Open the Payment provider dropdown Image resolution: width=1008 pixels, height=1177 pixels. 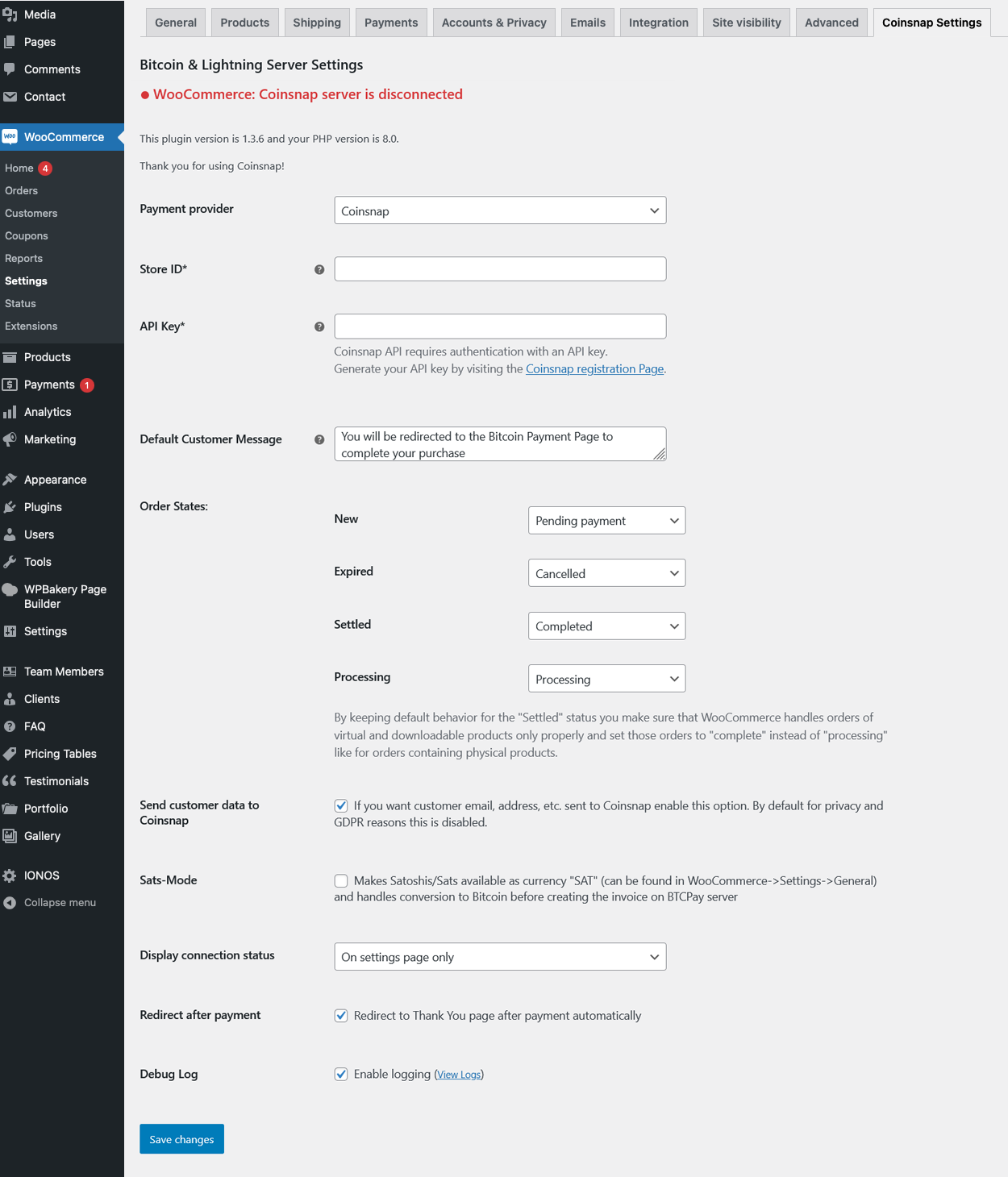click(x=500, y=210)
